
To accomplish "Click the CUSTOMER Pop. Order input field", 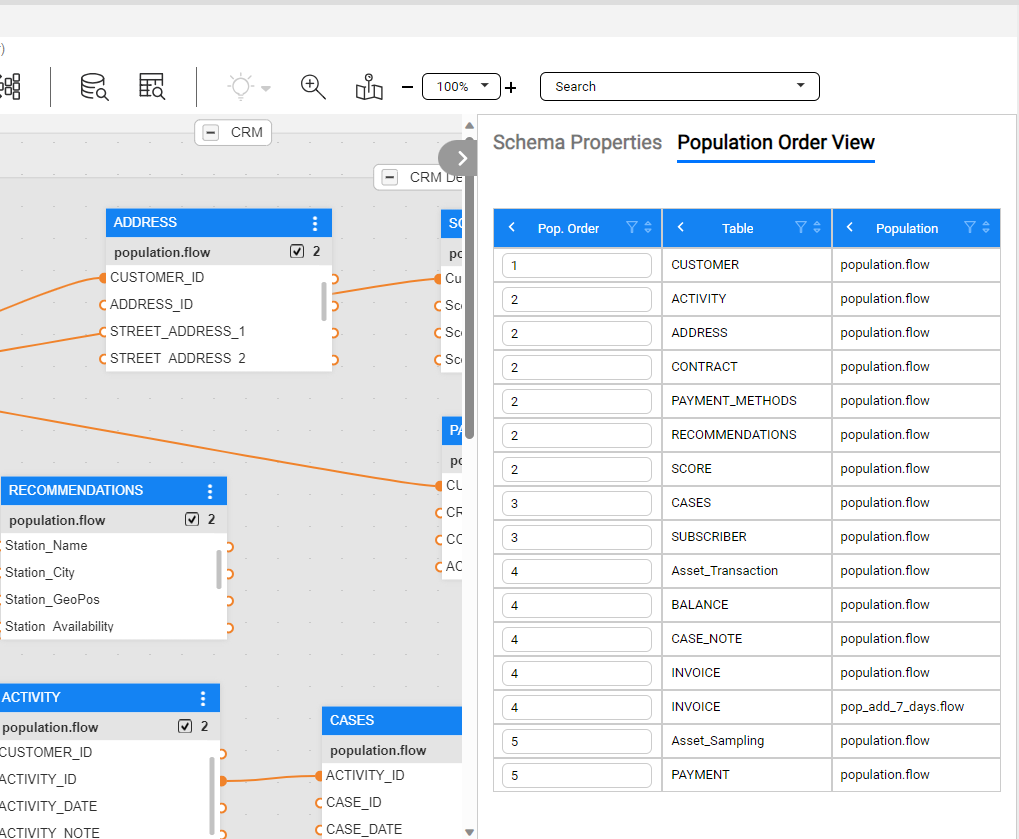I will 577,265.
